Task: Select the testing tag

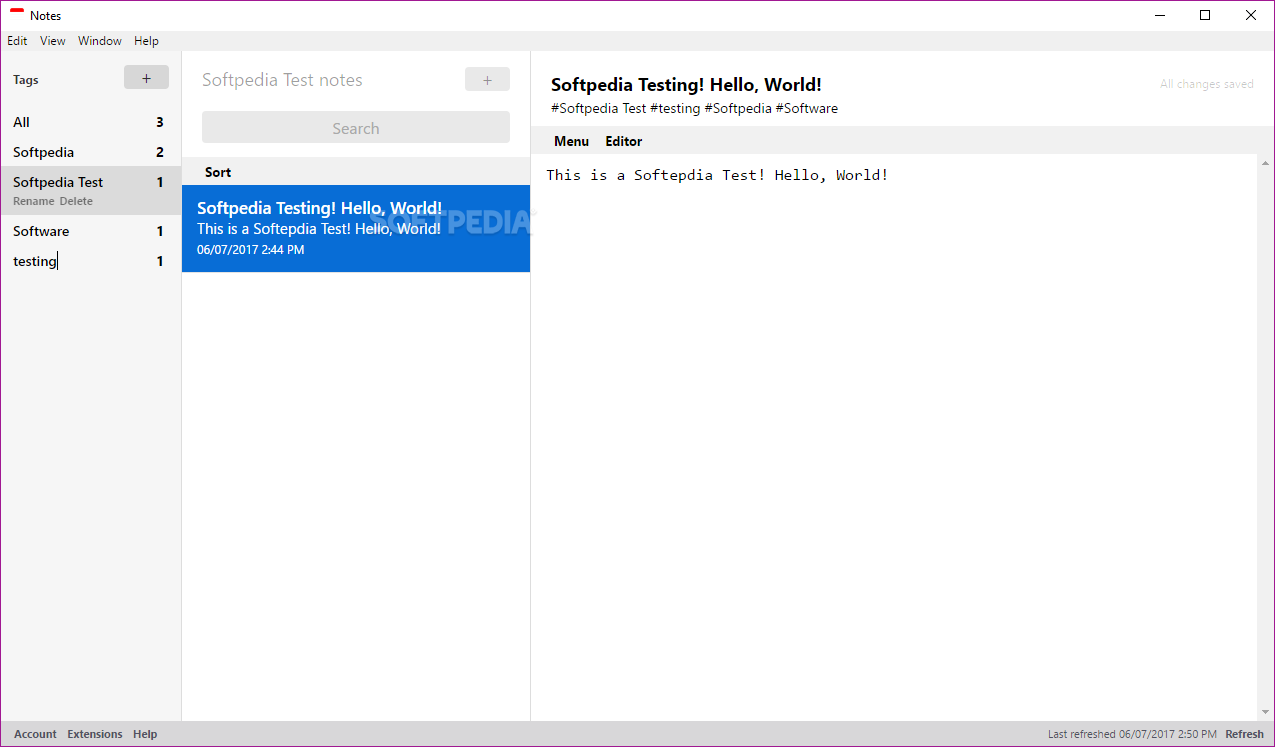Action: pos(90,261)
